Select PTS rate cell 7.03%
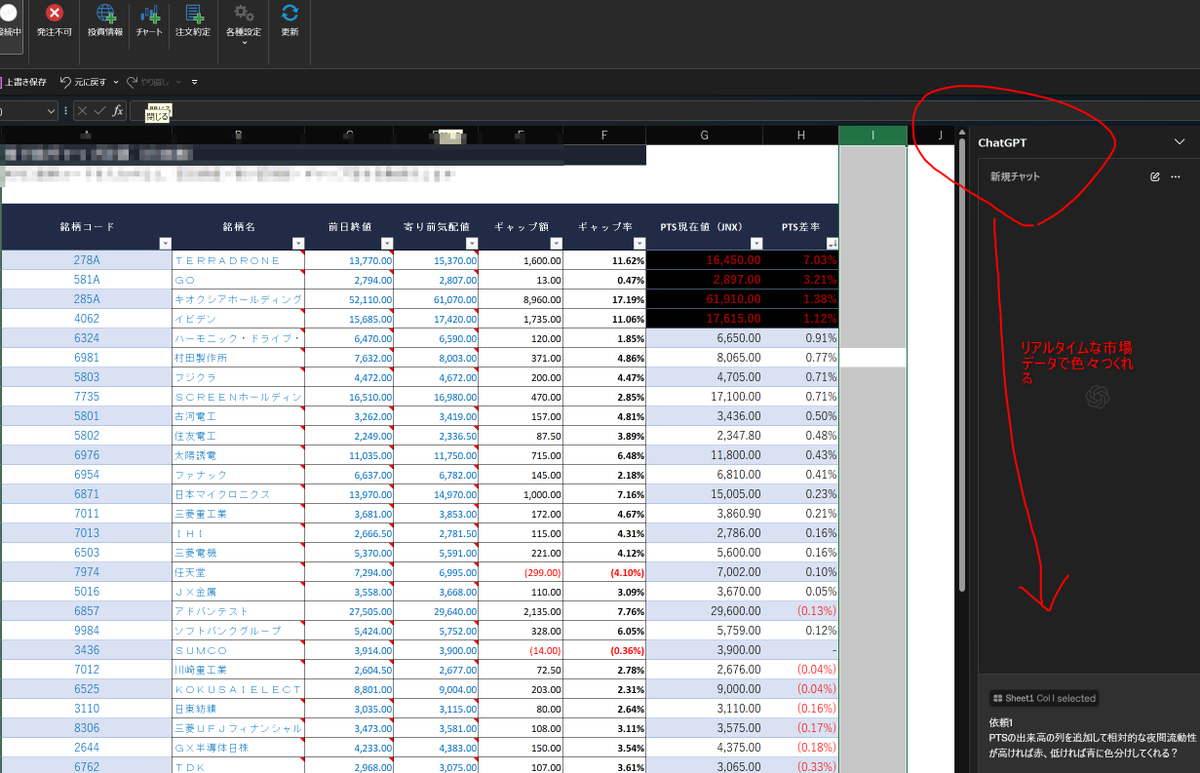Screen dimensions: 1200x773 [801, 260]
